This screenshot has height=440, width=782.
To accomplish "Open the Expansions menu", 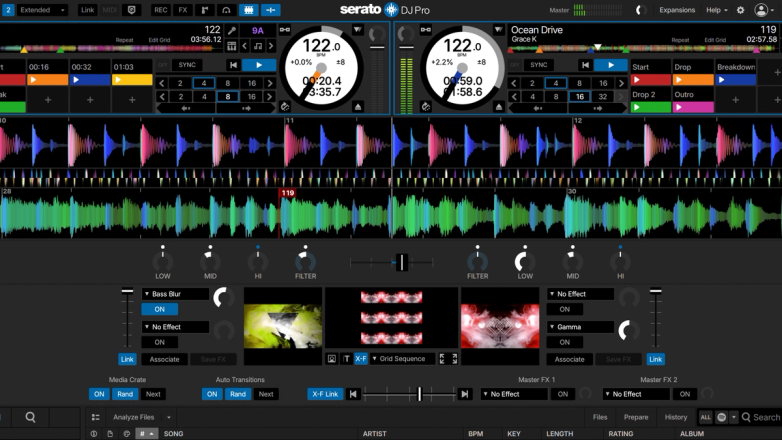I will pos(677,10).
